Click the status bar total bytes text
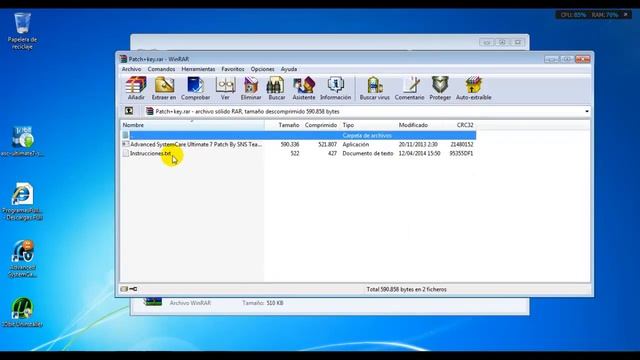 point(407,289)
